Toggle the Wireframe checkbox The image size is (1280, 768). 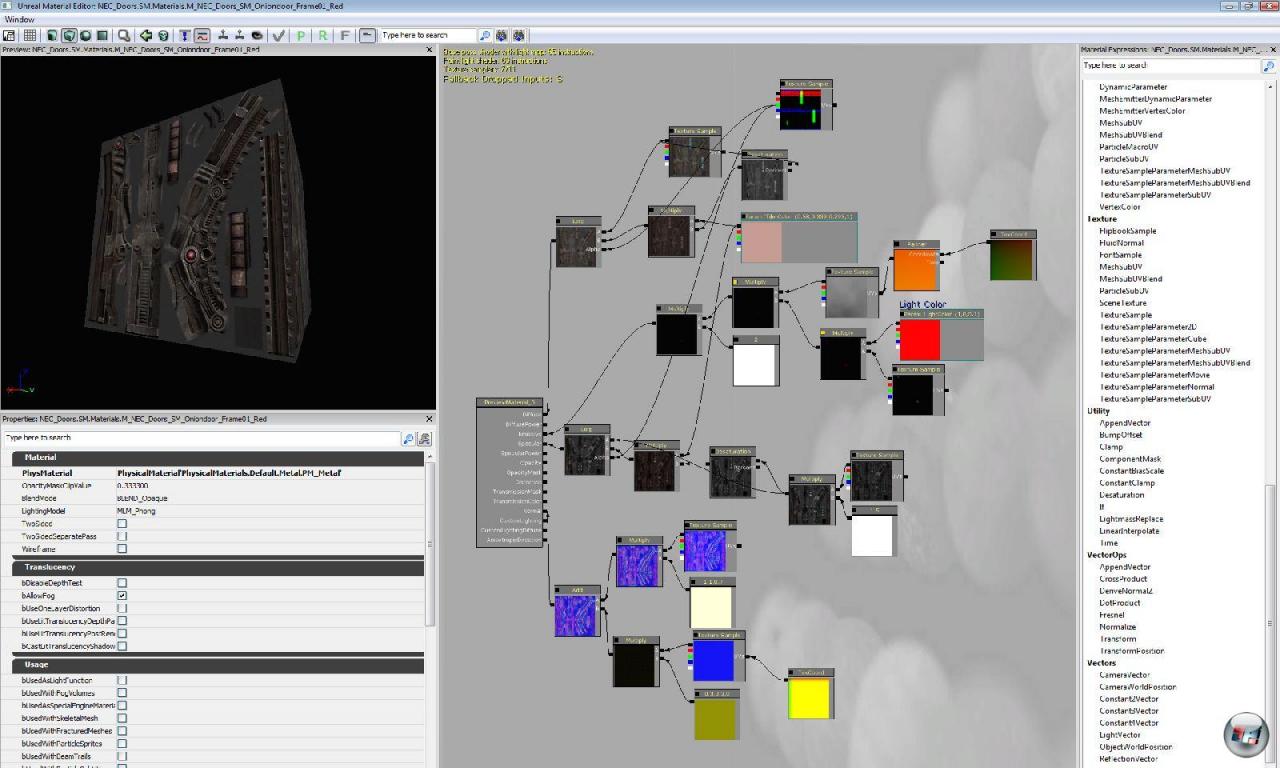[x=122, y=549]
